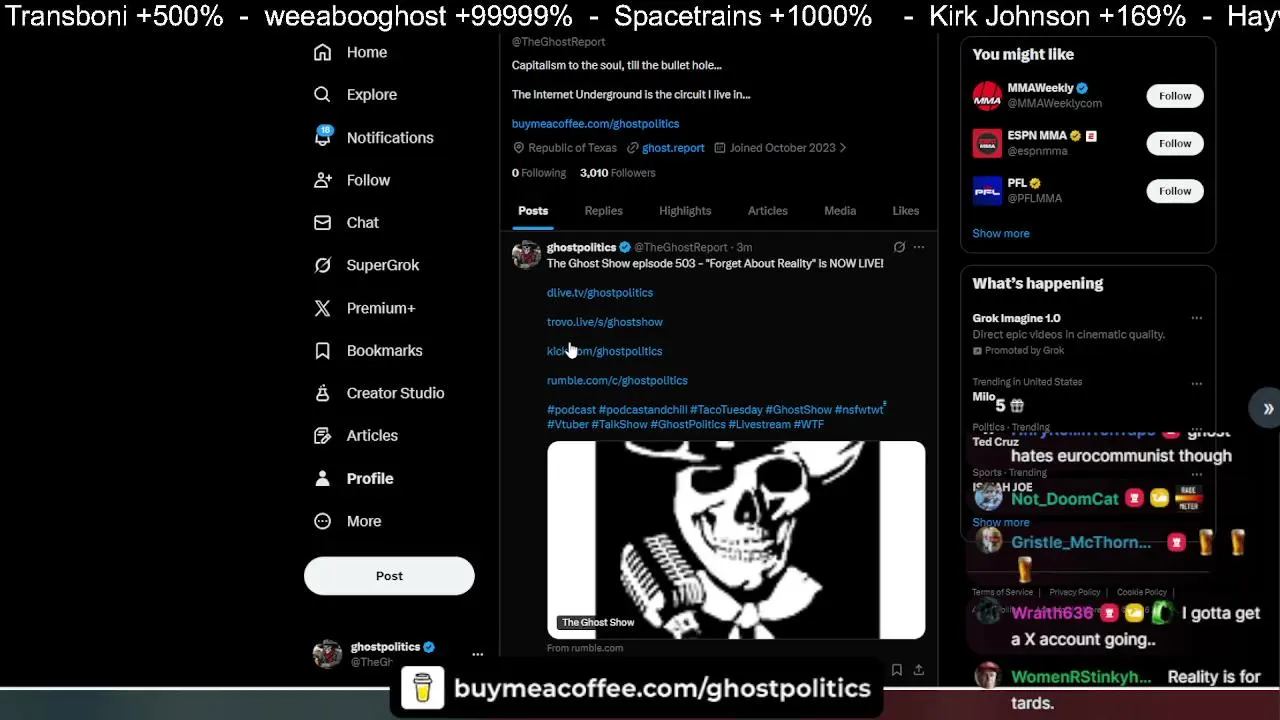Share the Ghost Show post
Viewport: 1280px width, 720px height.
[918, 670]
